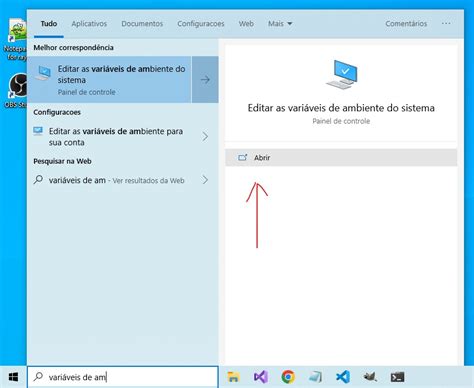
Task: Open the Windows Start menu button
Action: click(13, 377)
